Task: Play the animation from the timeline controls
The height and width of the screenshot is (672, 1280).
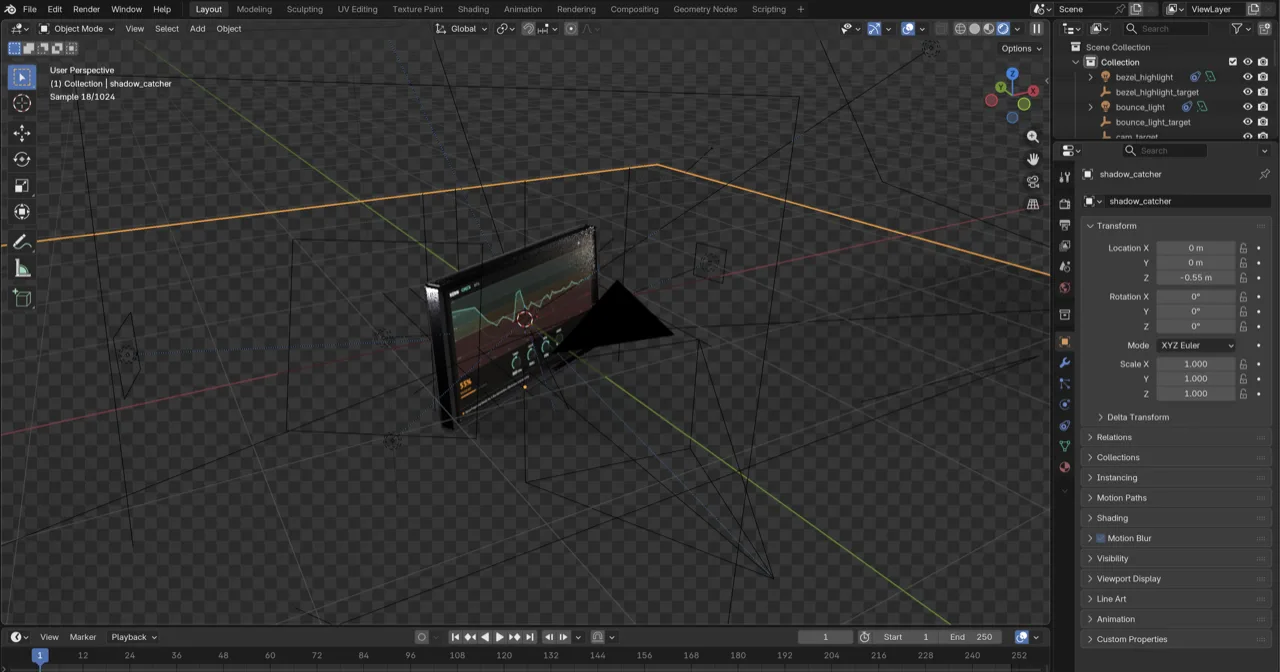Action: (x=499, y=637)
